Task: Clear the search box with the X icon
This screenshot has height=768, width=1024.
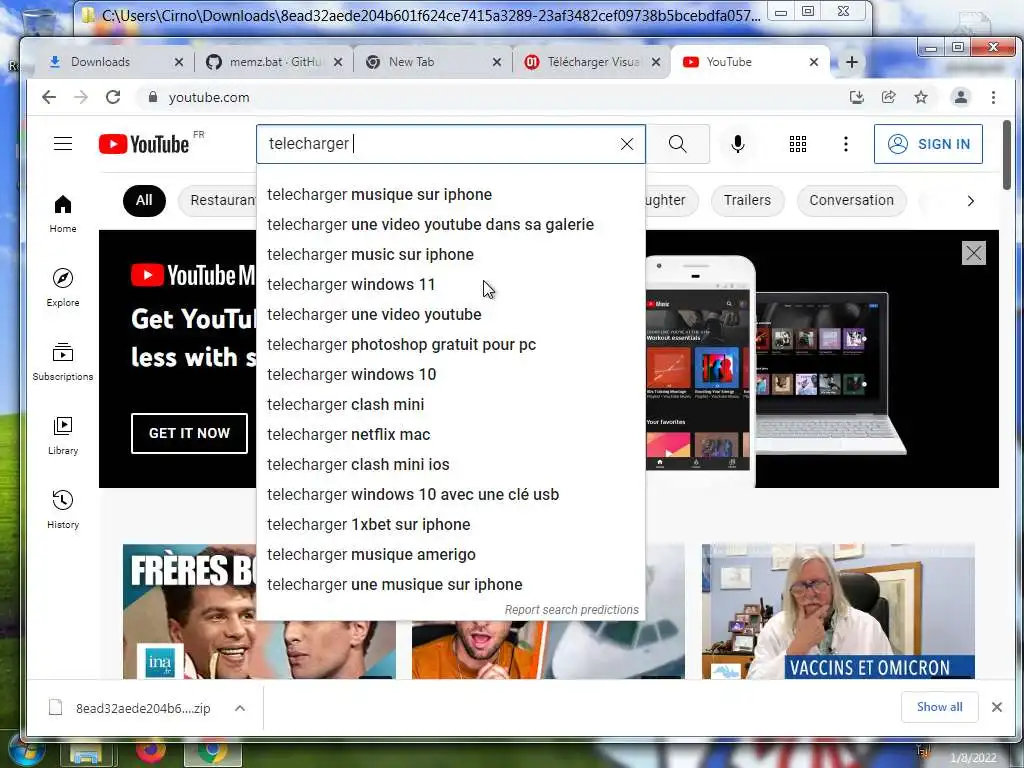Action: [x=627, y=144]
